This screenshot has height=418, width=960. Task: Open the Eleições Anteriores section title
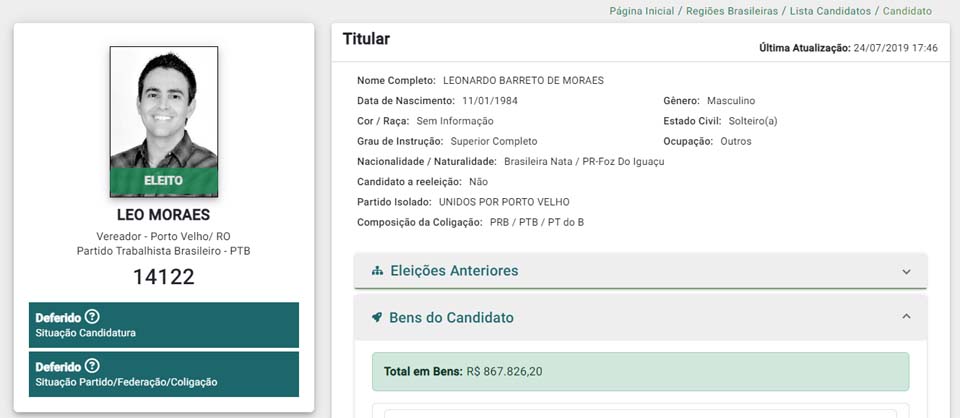click(454, 271)
